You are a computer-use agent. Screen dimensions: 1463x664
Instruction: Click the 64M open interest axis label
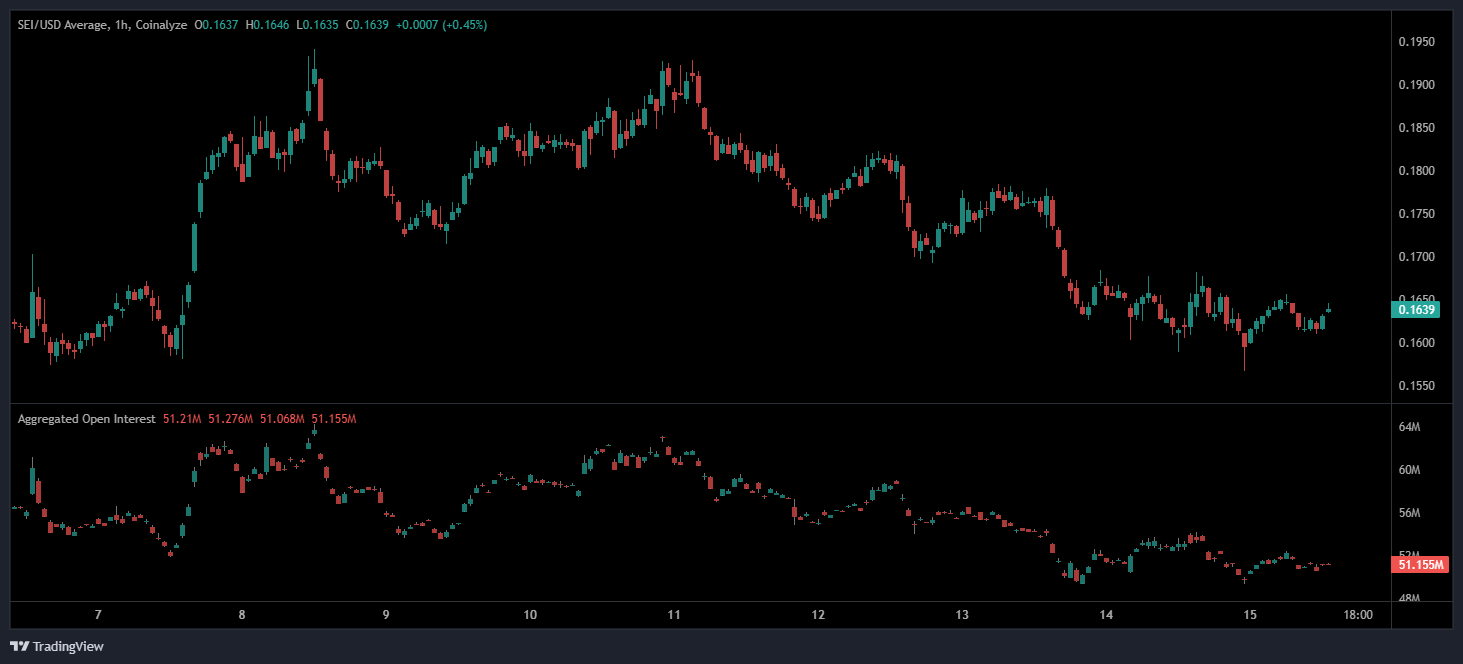(1409, 428)
